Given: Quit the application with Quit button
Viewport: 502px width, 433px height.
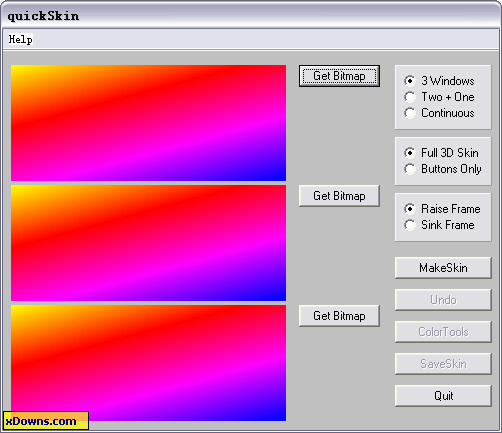Looking at the screenshot, I should click(443, 396).
